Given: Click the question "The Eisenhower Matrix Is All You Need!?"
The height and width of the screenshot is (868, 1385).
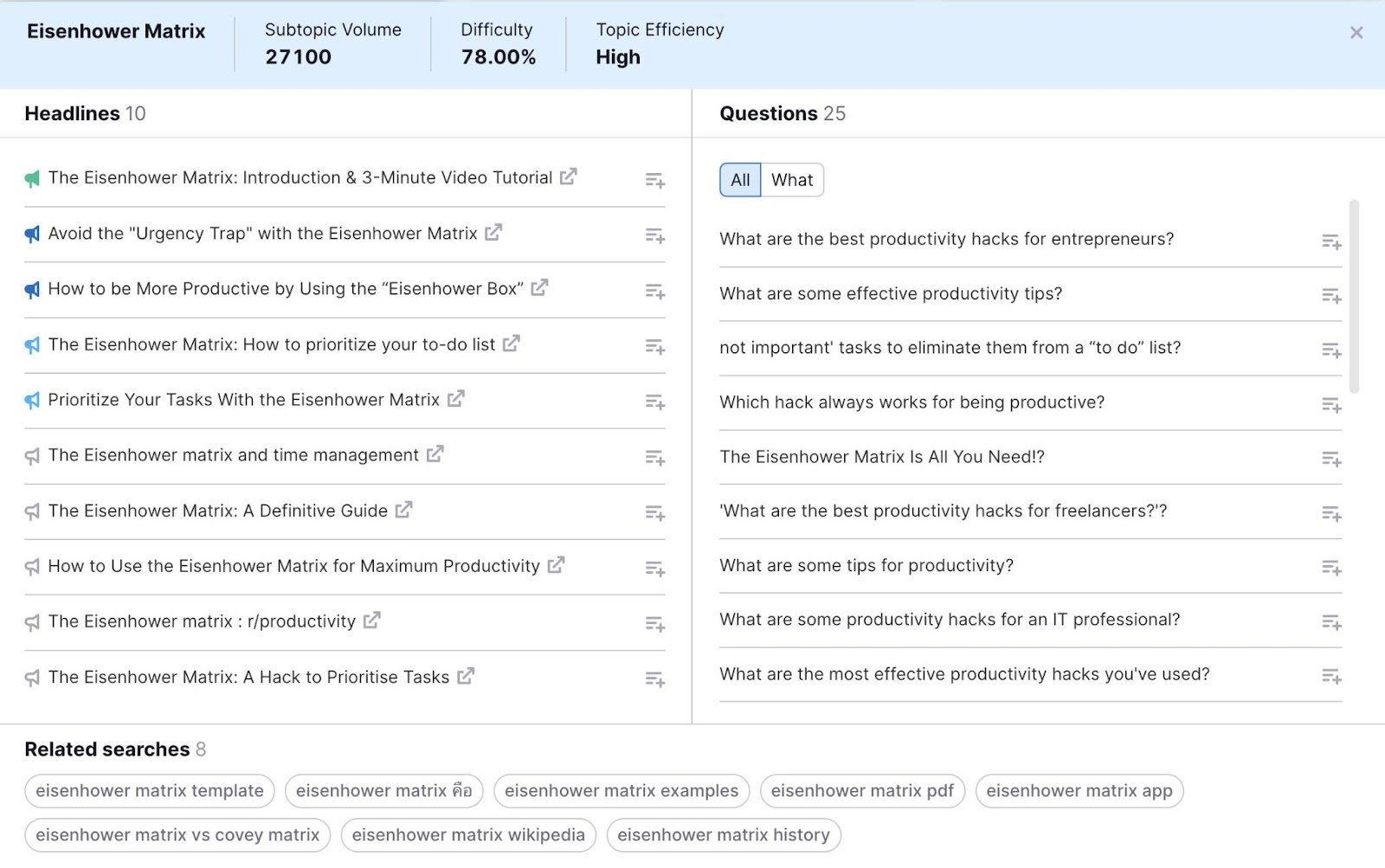Looking at the screenshot, I should [882, 457].
